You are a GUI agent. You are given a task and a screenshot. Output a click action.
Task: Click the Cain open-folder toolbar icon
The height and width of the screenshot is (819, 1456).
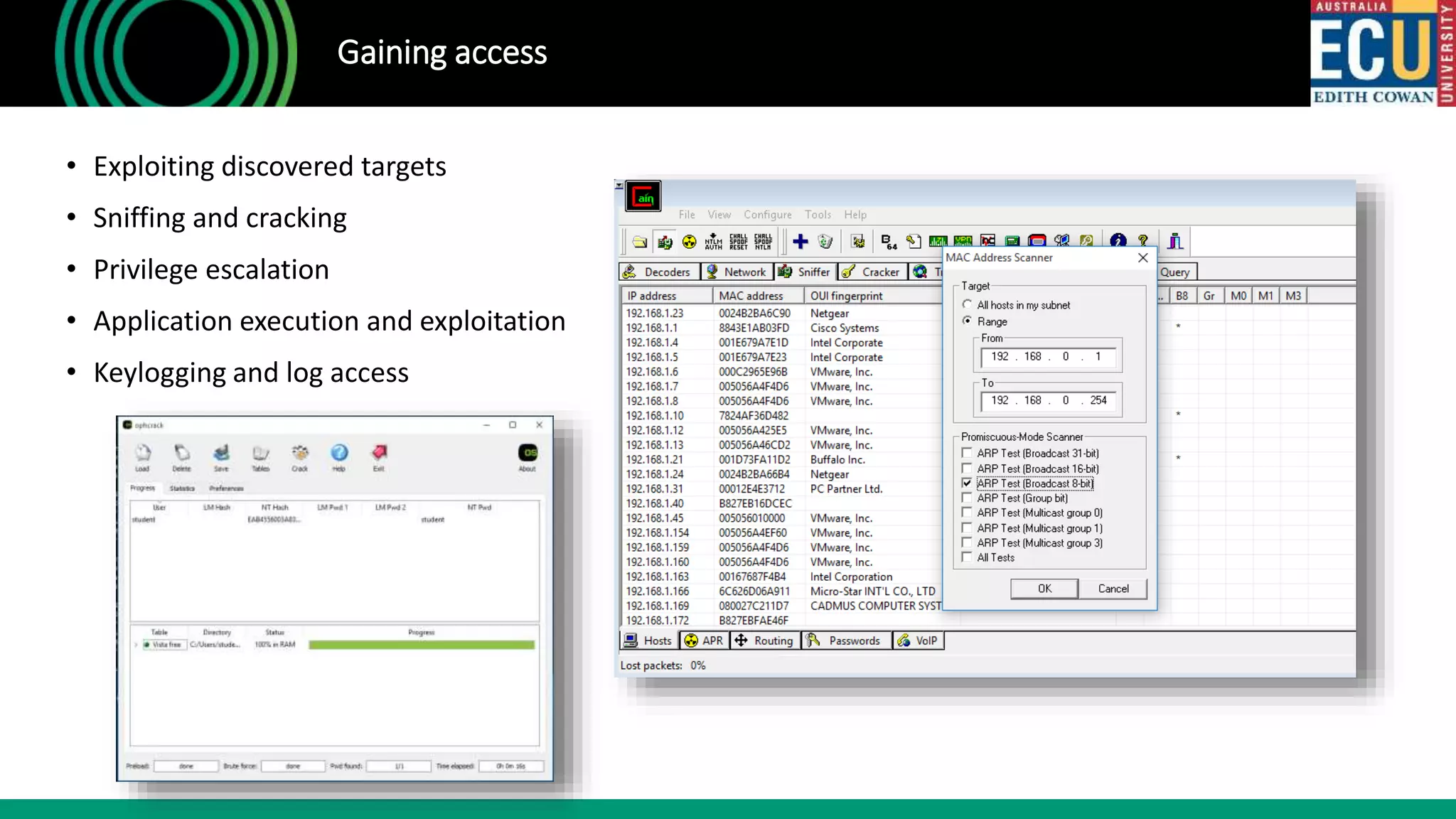click(x=640, y=242)
